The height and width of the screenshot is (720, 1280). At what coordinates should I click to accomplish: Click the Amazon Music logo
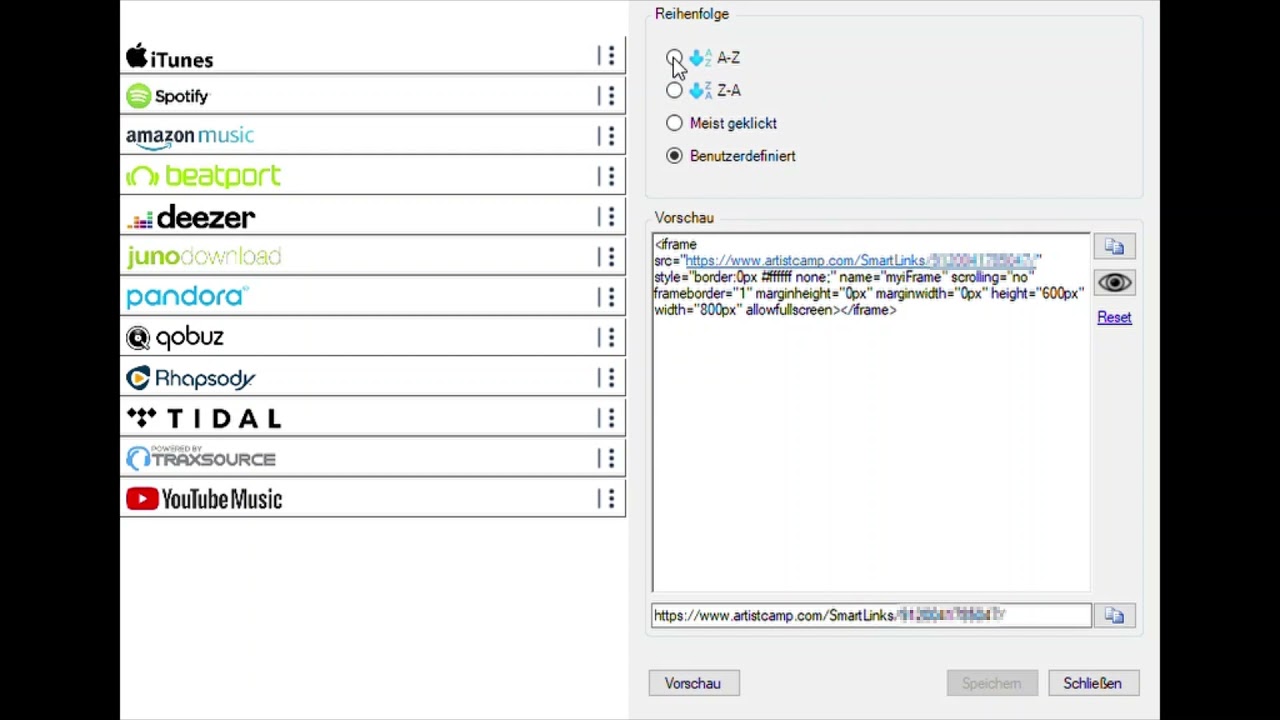tap(190, 135)
